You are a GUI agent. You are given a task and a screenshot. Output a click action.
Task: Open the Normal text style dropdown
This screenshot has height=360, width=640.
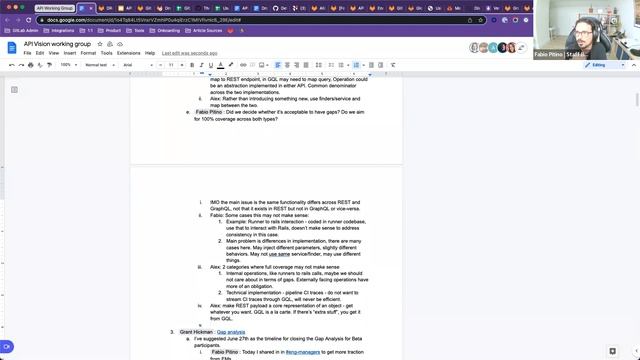[100, 65]
